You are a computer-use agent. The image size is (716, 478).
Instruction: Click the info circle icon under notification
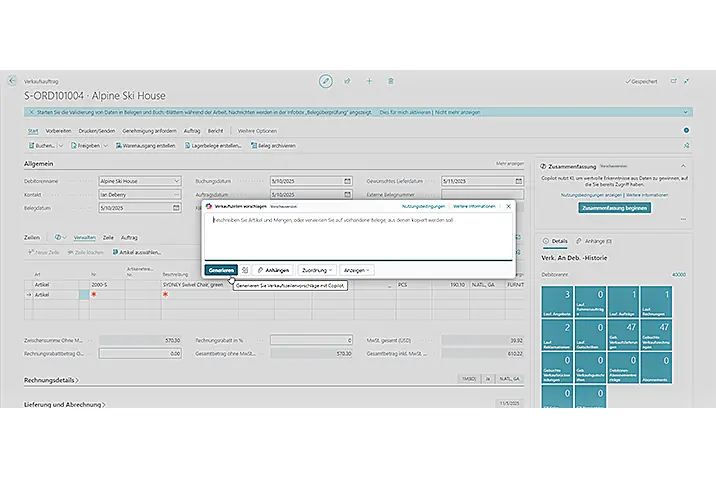point(686,131)
